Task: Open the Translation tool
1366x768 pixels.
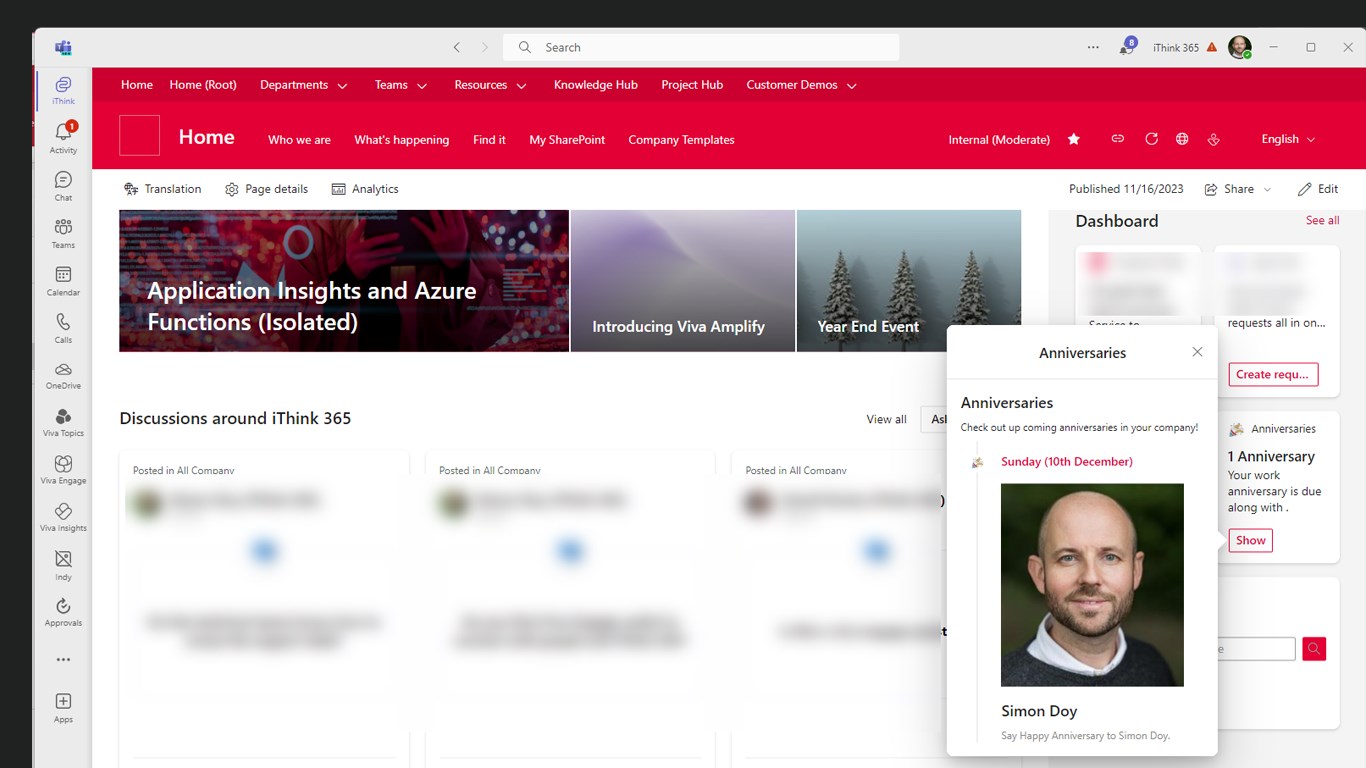Action: coord(162,189)
